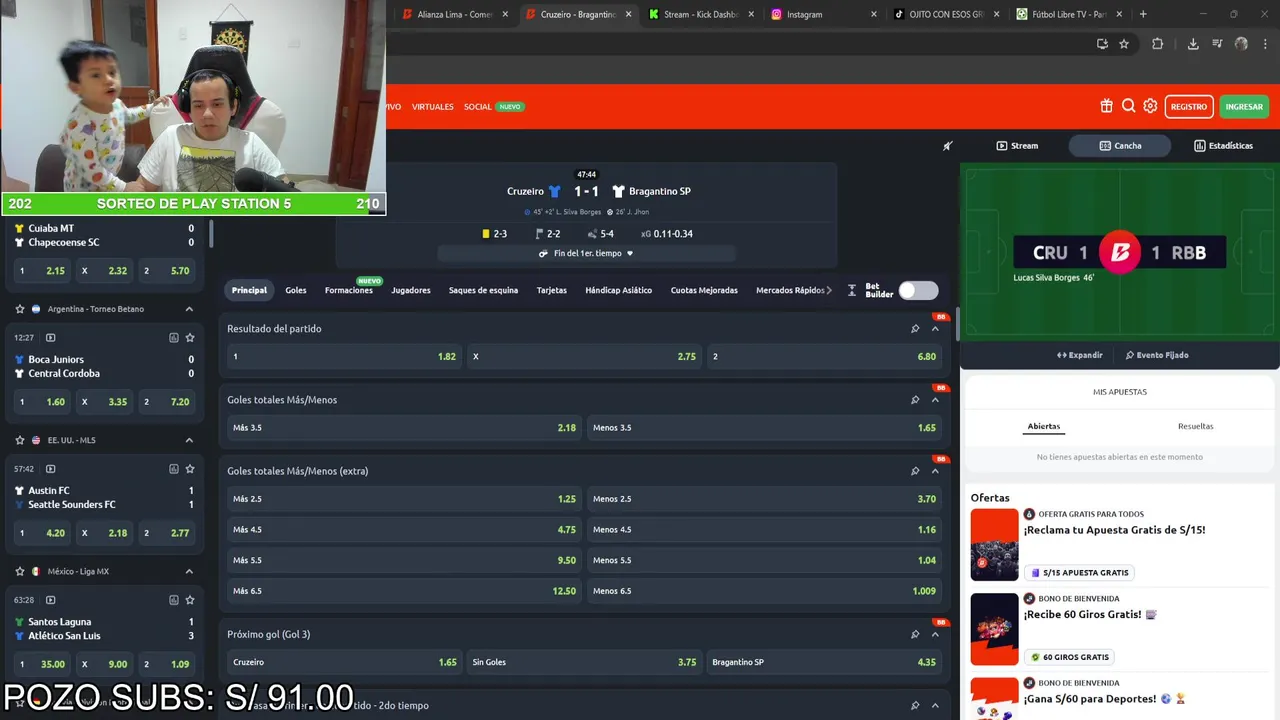The height and width of the screenshot is (720, 1280).
Task: Collapse the EE. UU. - MLS league
Action: [x=189, y=440]
